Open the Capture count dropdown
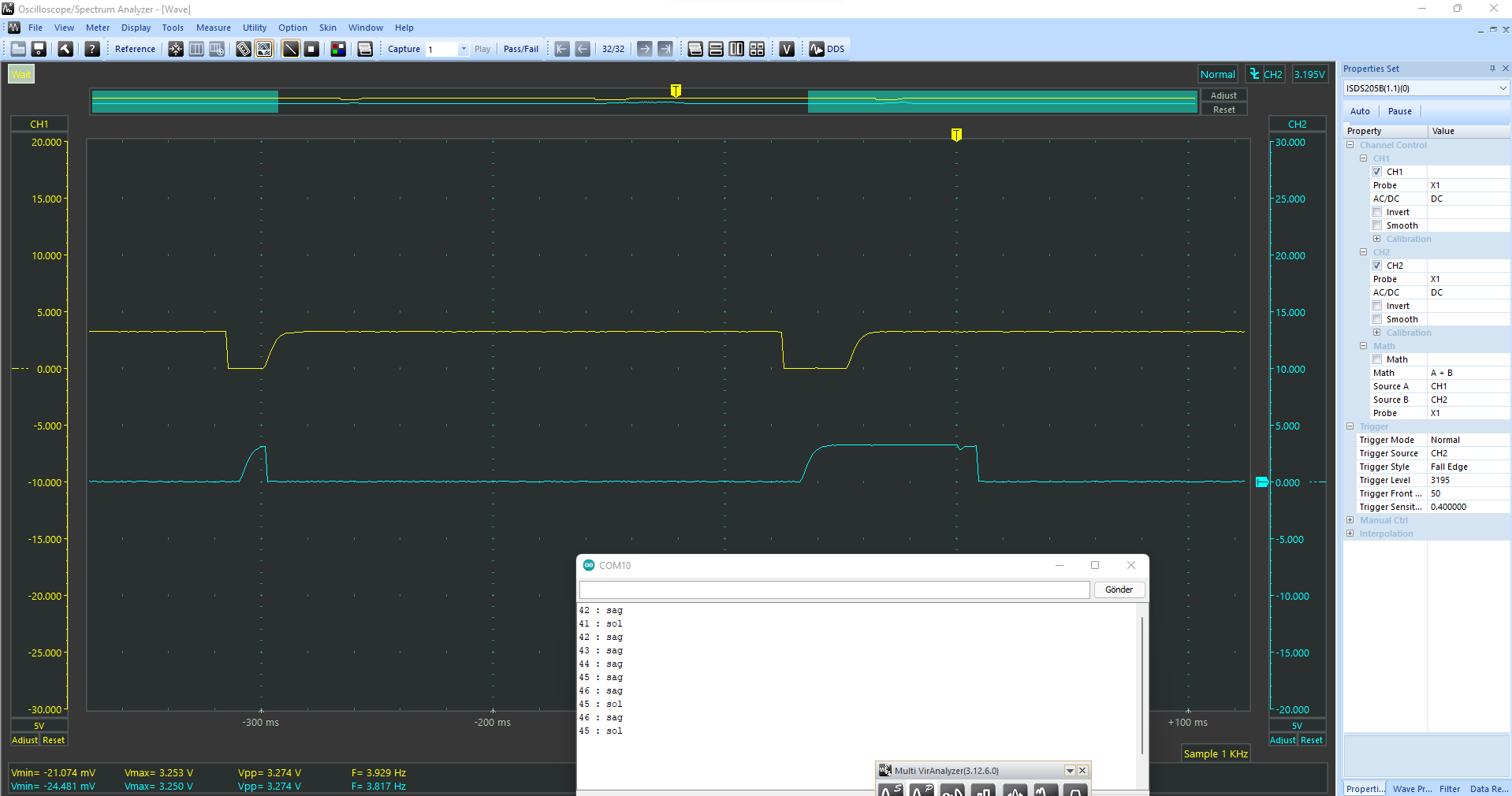The image size is (1512, 796). click(464, 49)
